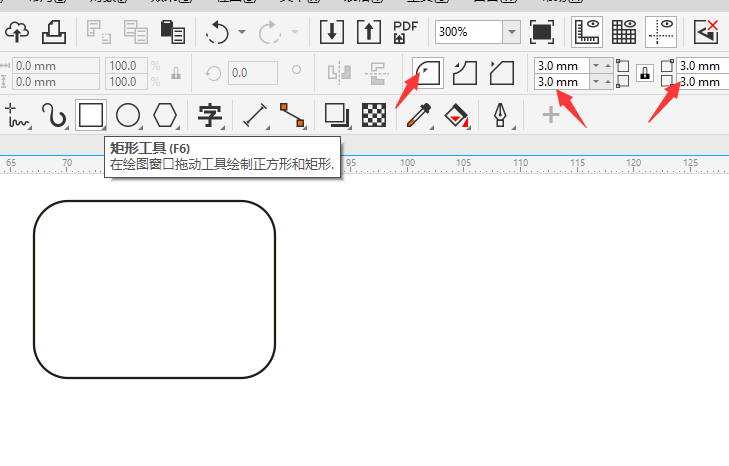Click the upper 100.0 scale factor field
This screenshot has width=729, height=466.
[126, 66]
